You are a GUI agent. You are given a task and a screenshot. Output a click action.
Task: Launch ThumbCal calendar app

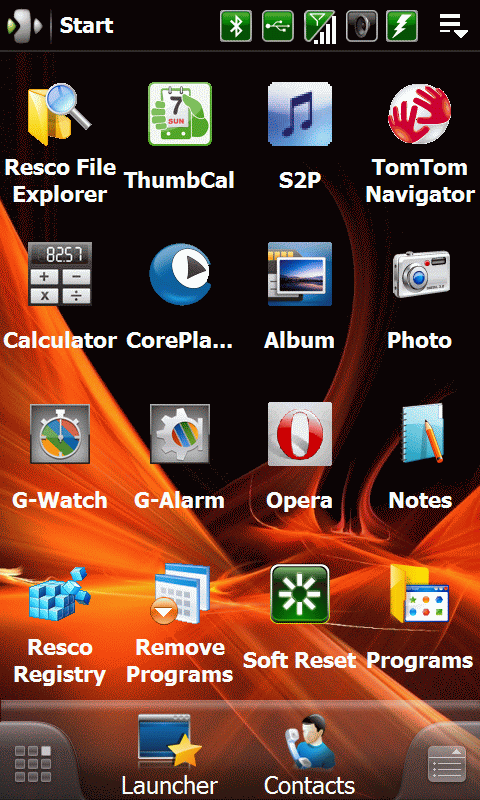(x=180, y=114)
